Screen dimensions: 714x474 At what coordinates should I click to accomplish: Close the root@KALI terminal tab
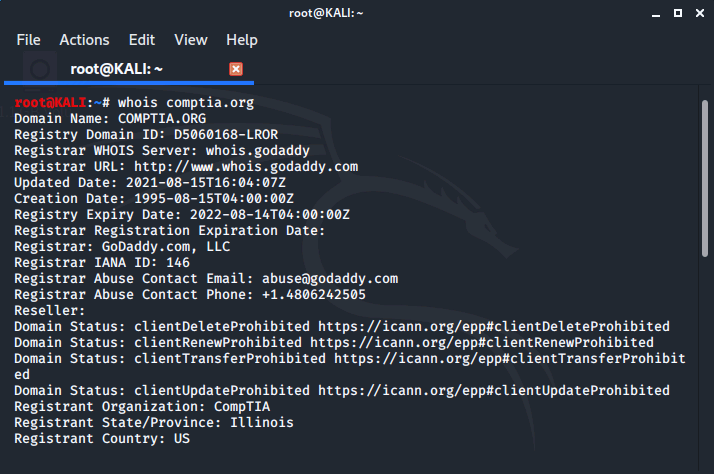click(x=235, y=69)
